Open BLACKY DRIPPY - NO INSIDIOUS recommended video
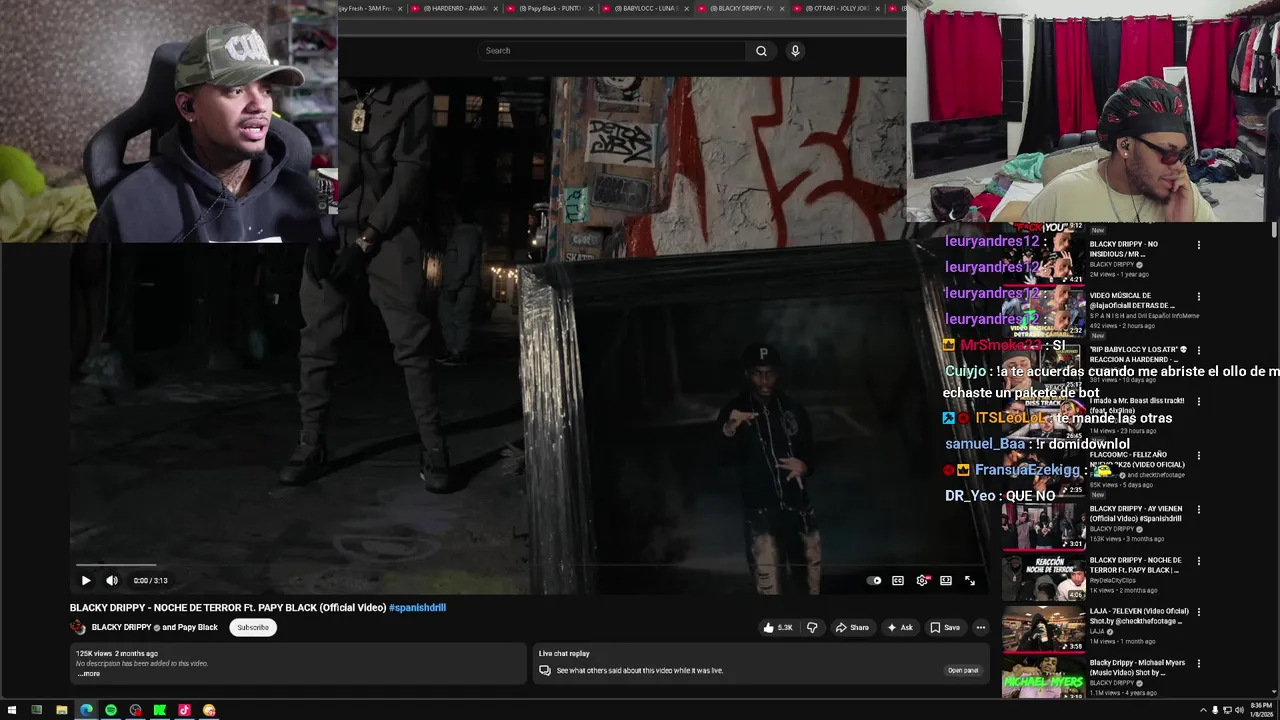The height and width of the screenshot is (720, 1280). [x=1125, y=249]
